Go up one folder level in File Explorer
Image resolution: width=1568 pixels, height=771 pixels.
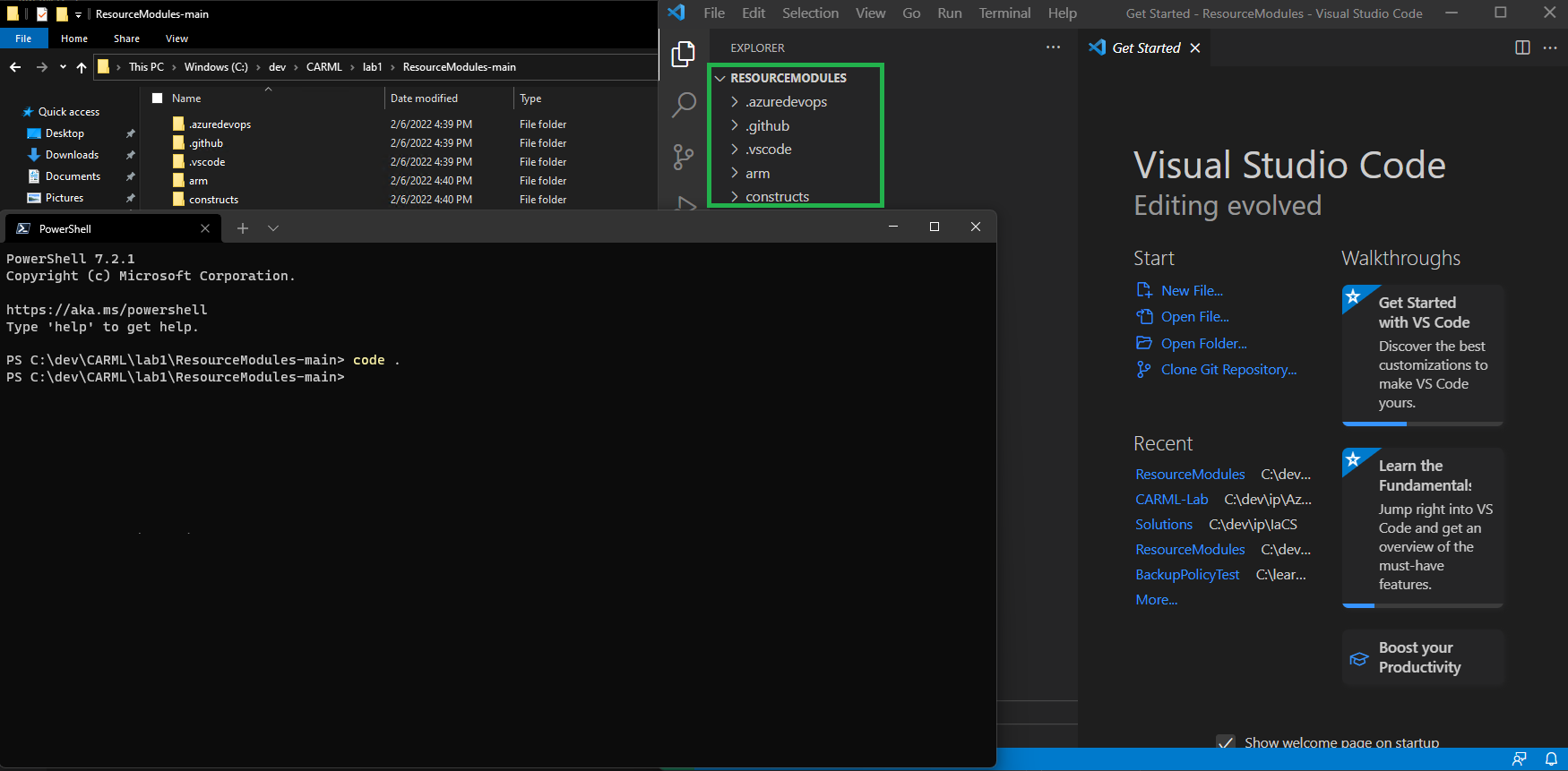82,67
